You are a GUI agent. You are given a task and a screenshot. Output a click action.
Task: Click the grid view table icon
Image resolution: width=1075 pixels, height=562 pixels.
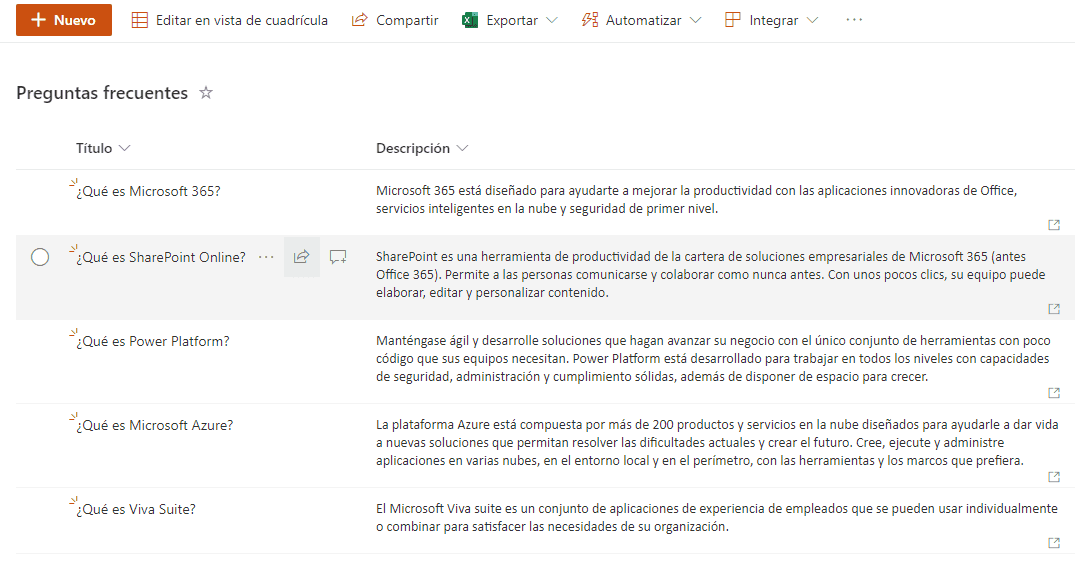[x=140, y=20]
